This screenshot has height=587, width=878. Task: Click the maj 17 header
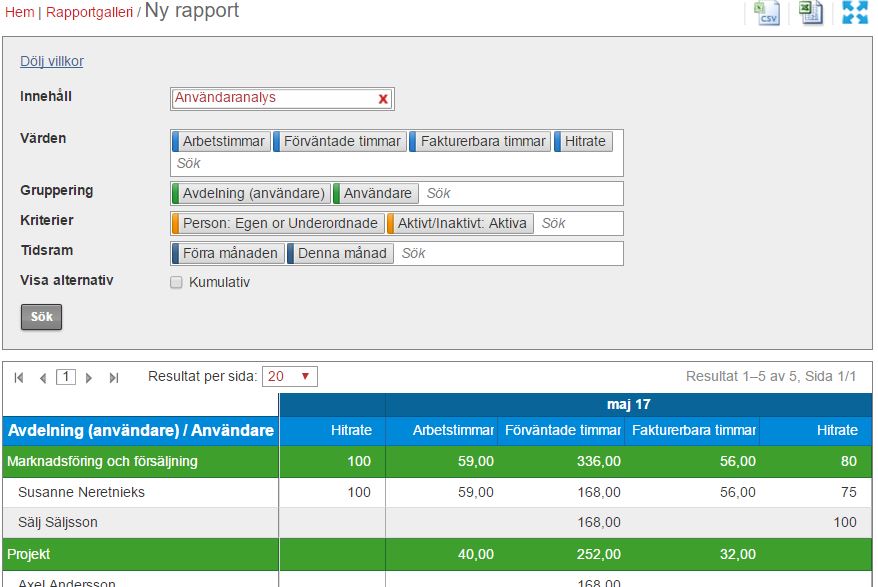[628, 404]
